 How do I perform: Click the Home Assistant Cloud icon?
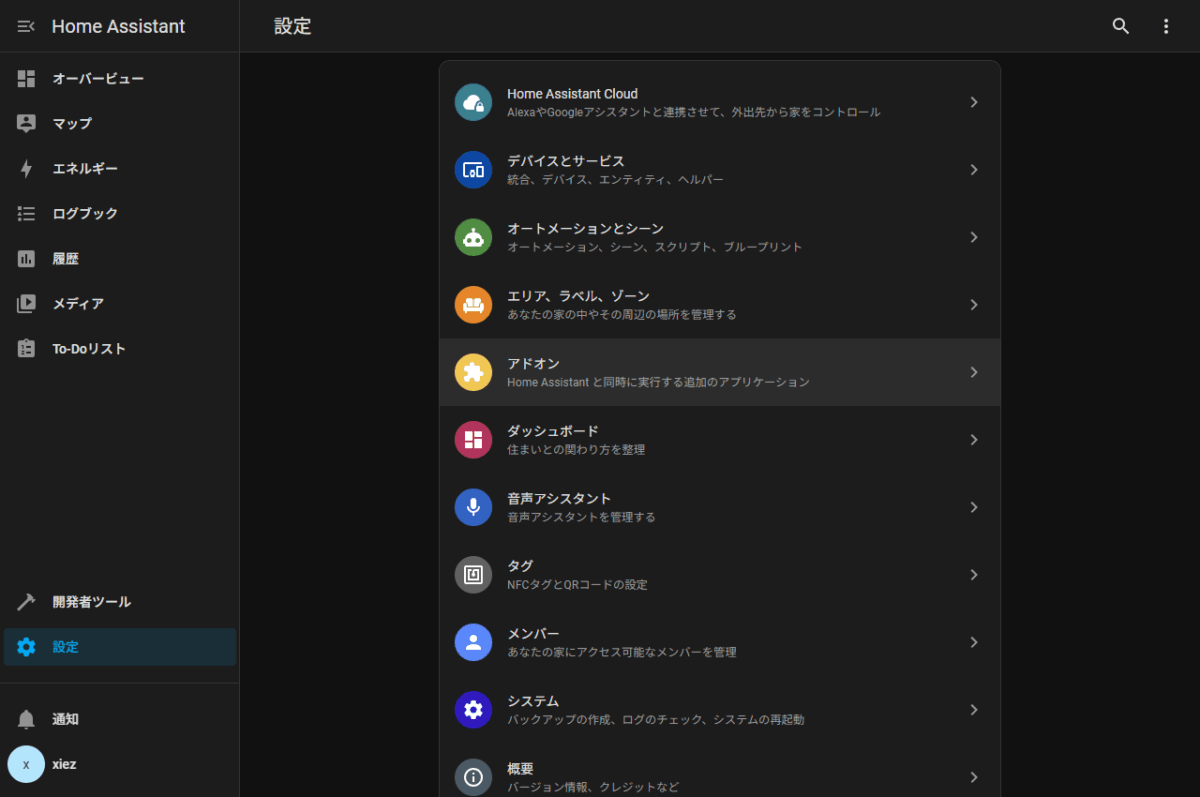pos(473,102)
